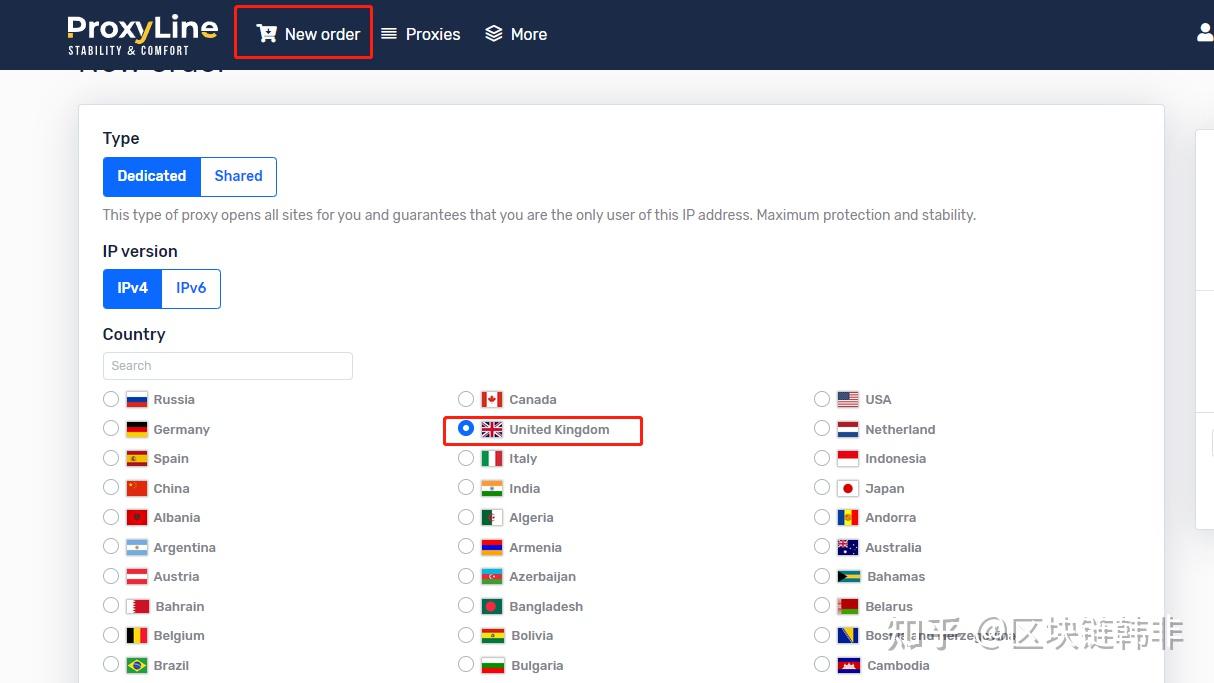Click the Proxies list icon
The height and width of the screenshot is (683, 1214).
[x=389, y=34]
